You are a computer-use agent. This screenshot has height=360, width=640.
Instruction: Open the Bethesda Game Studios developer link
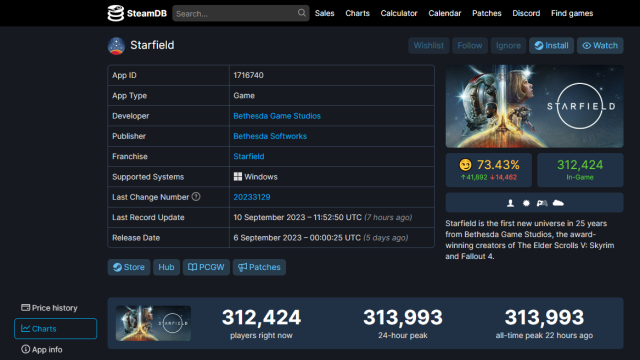click(x=277, y=116)
